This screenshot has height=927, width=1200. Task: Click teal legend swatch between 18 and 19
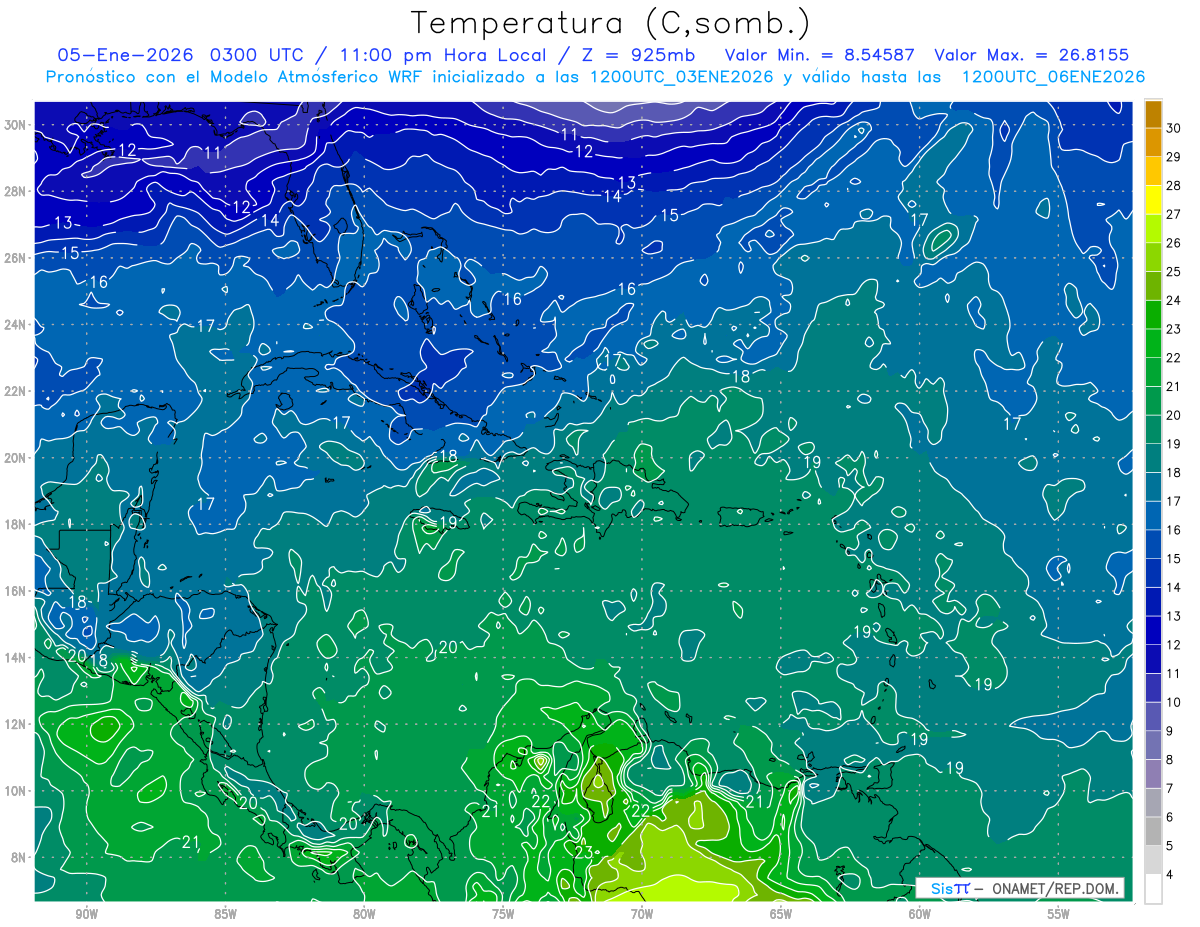click(x=1153, y=458)
